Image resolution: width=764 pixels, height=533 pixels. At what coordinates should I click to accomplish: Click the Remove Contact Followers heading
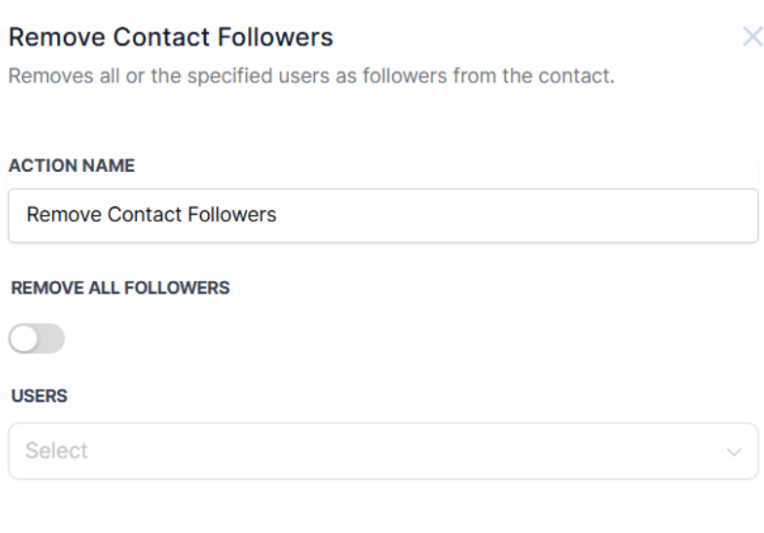[171, 38]
